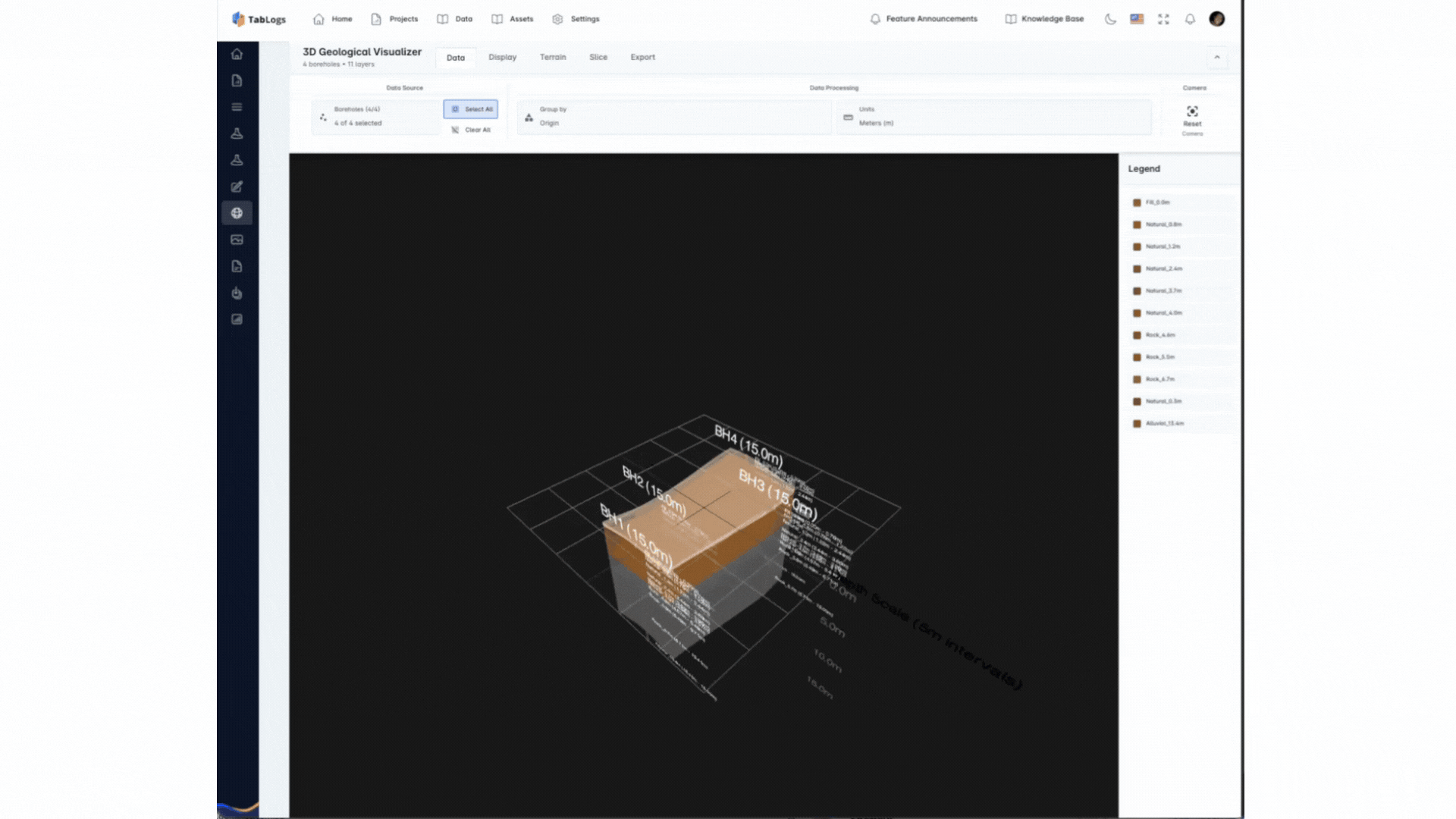
Task: Switch to the Terrain tab
Action: coord(553,57)
